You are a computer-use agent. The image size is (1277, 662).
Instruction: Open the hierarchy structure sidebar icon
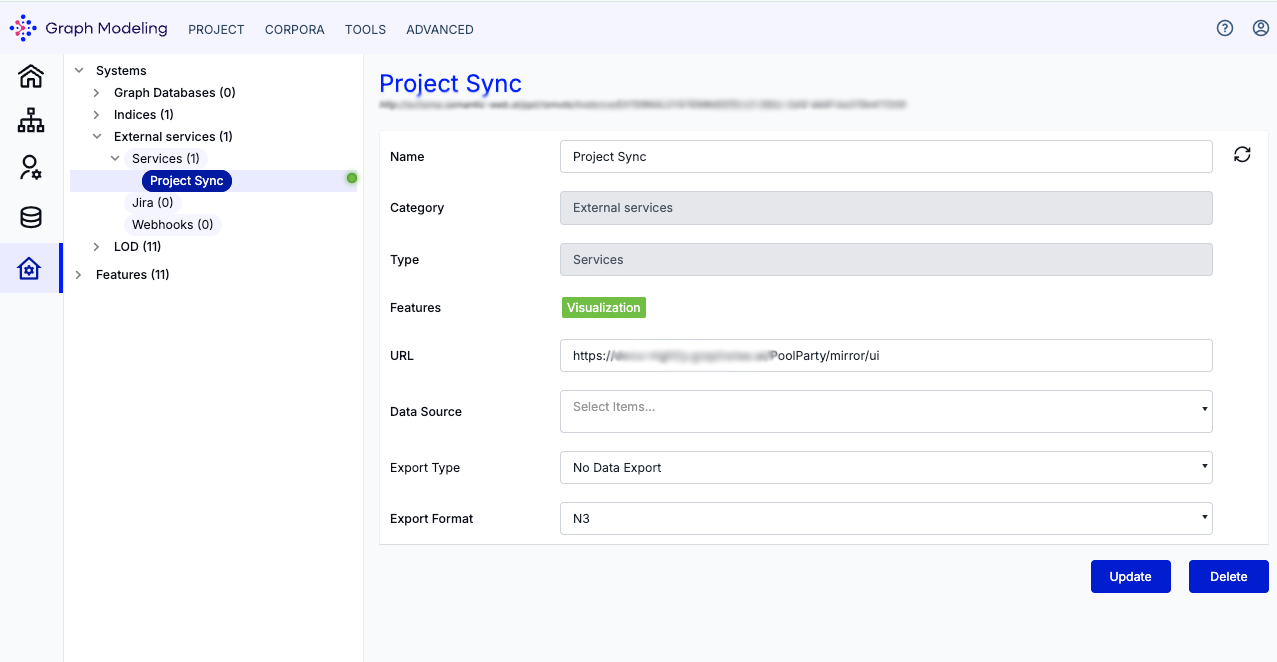pyautogui.click(x=31, y=121)
